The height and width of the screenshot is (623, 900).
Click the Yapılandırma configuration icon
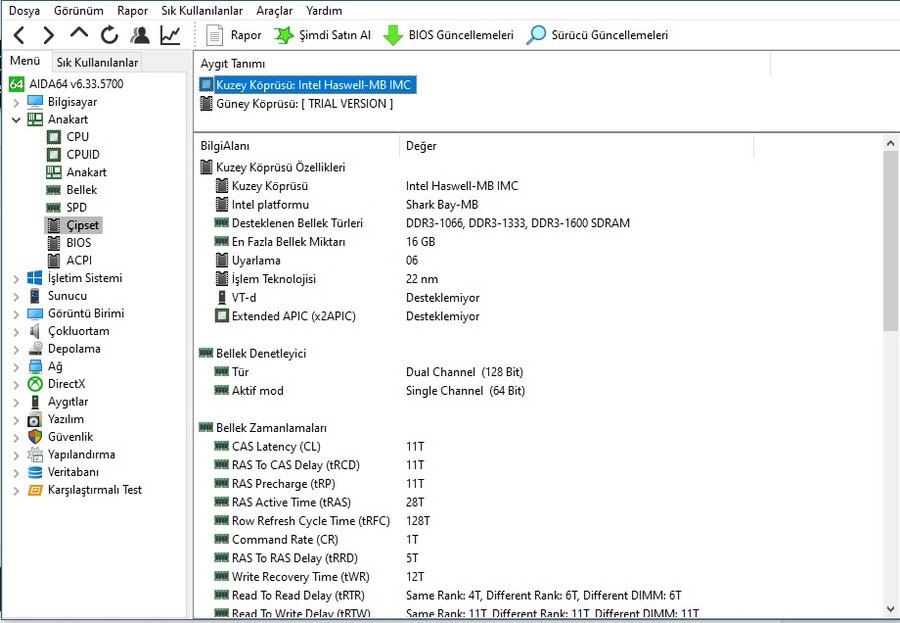[x=35, y=455]
